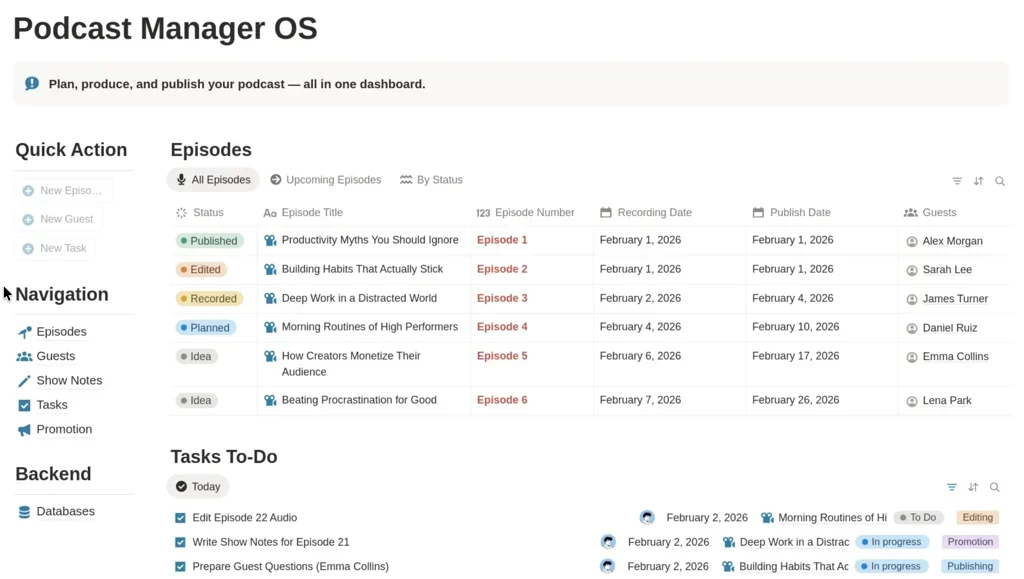Open the In progress status on the Promotion row

pos(891,542)
